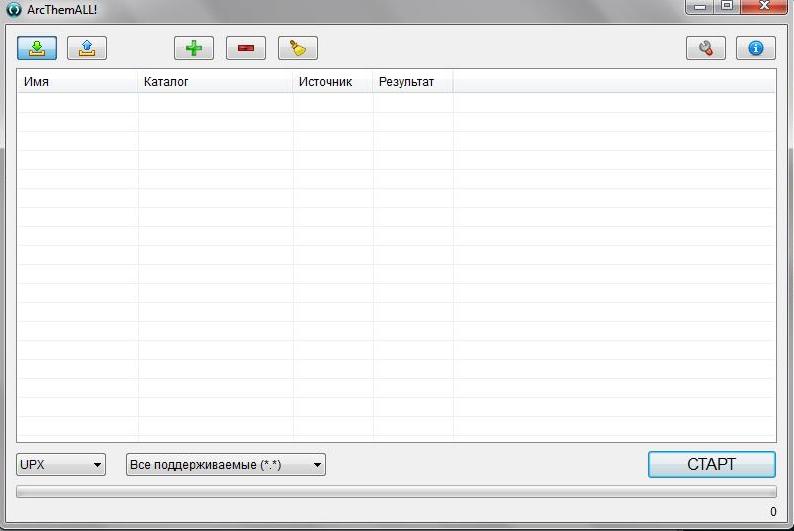Maximize the ArcThemALL! window
Image resolution: width=794 pixels, height=531 pixels.
click(x=727, y=7)
